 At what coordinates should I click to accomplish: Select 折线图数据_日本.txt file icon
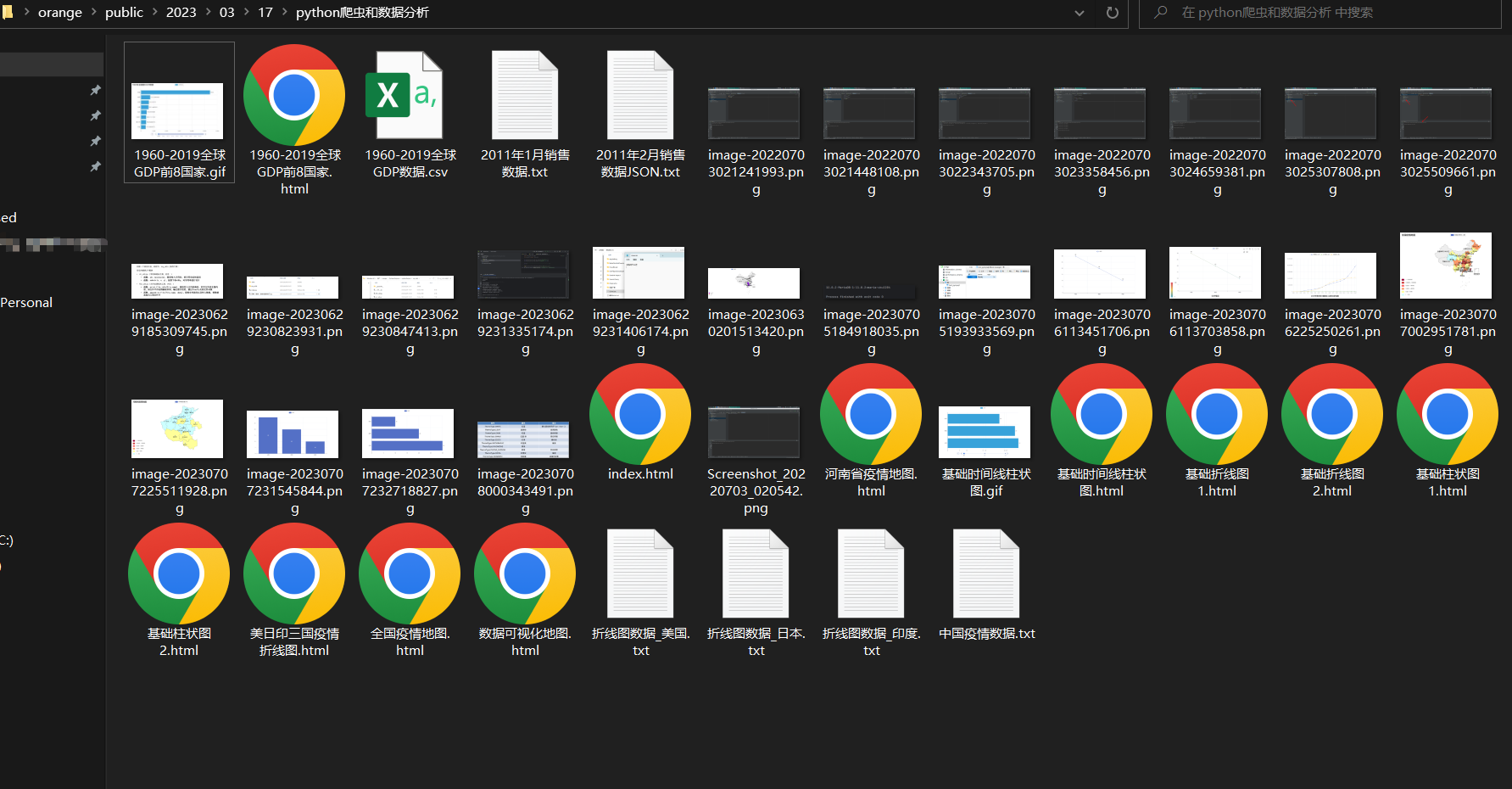point(756,574)
